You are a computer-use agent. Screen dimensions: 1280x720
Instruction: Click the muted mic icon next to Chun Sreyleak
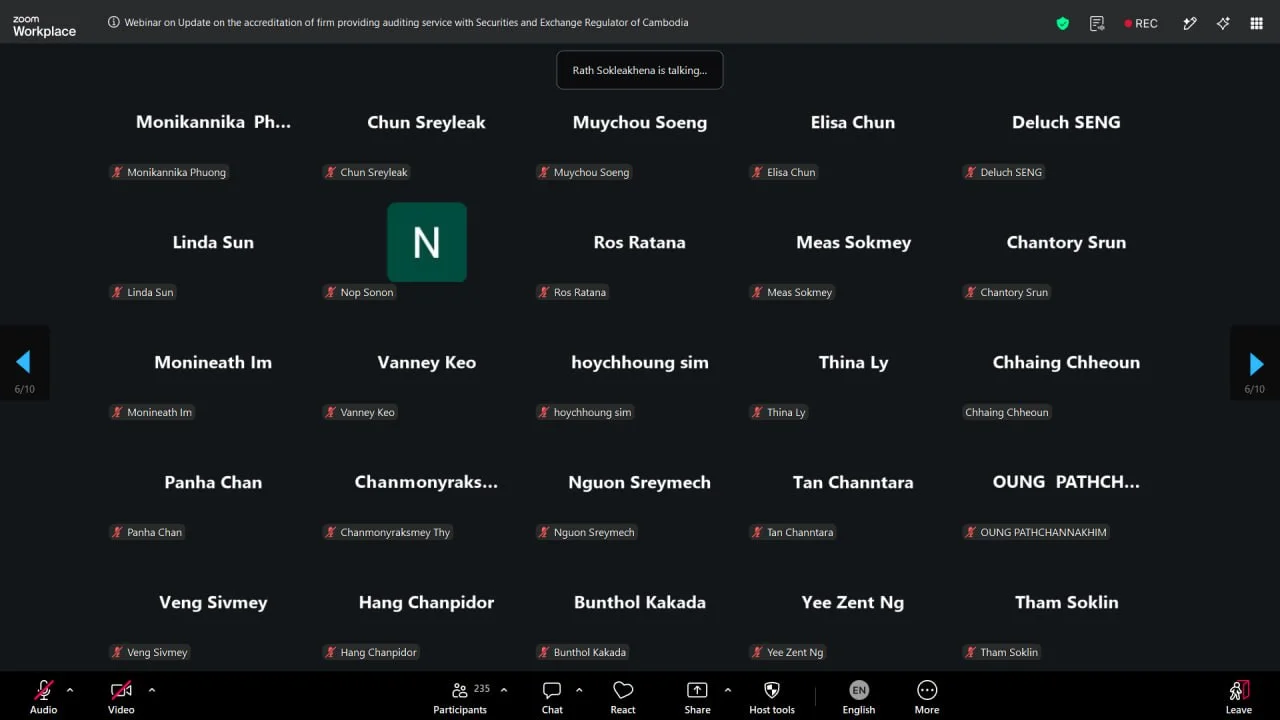pos(331,172)
